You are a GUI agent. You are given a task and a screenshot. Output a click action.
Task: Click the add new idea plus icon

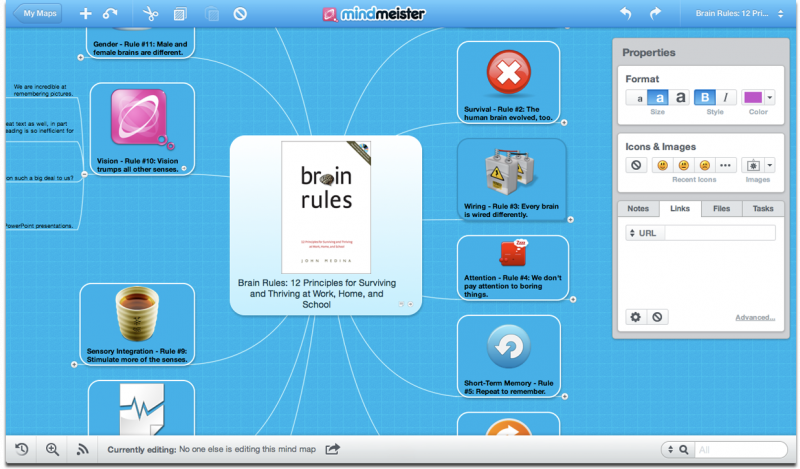(x=85, y=14)
